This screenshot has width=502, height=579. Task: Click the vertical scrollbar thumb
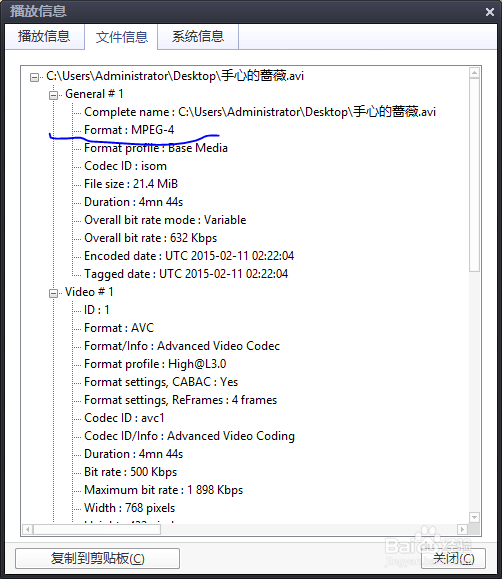(474, 175)
